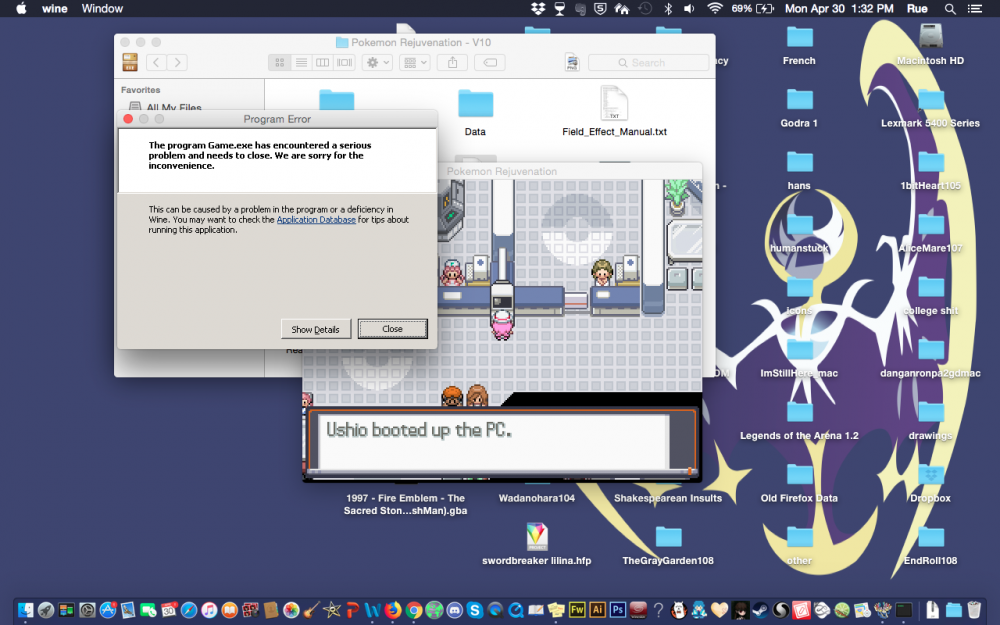
Task: Open Adobe Photoshop from the Dock
Action: click(617, 610)
